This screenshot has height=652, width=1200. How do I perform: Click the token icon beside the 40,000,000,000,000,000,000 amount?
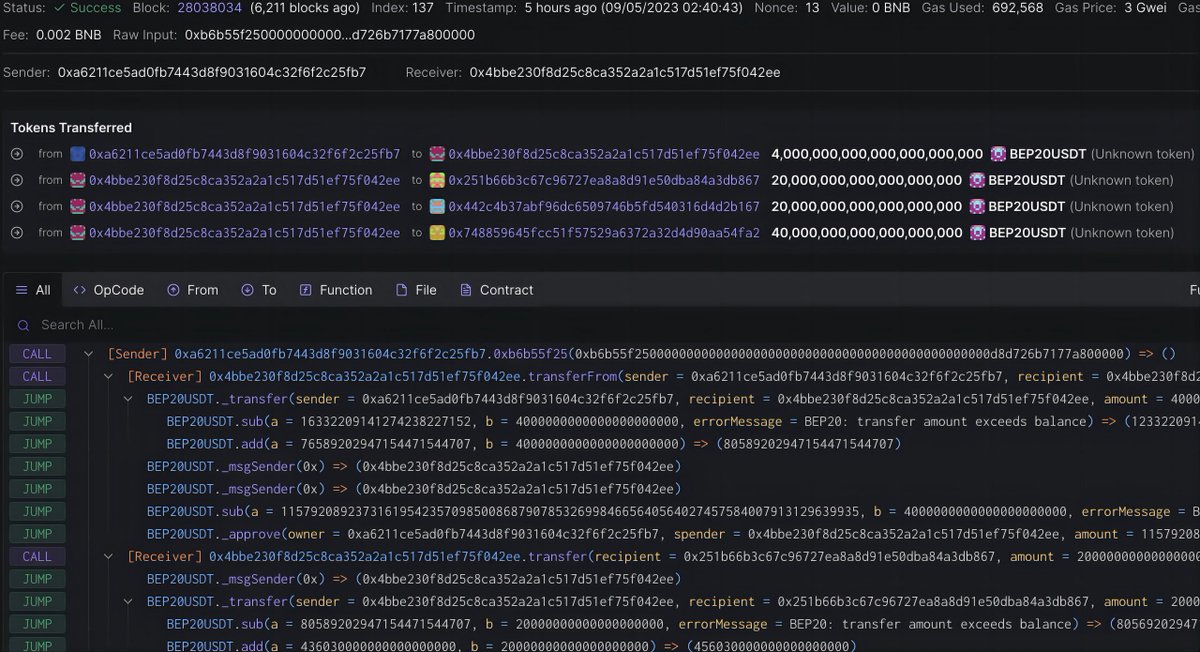coord(977,232)
